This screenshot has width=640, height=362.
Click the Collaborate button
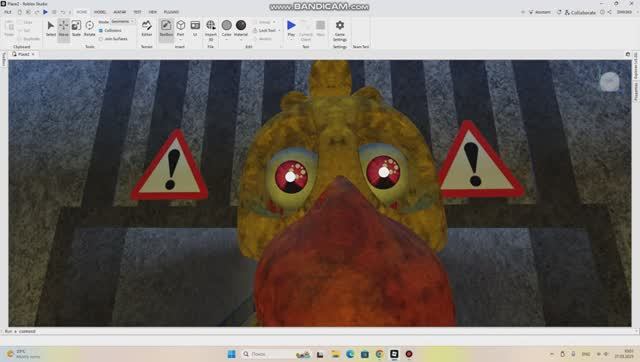(x=580, y=12)
